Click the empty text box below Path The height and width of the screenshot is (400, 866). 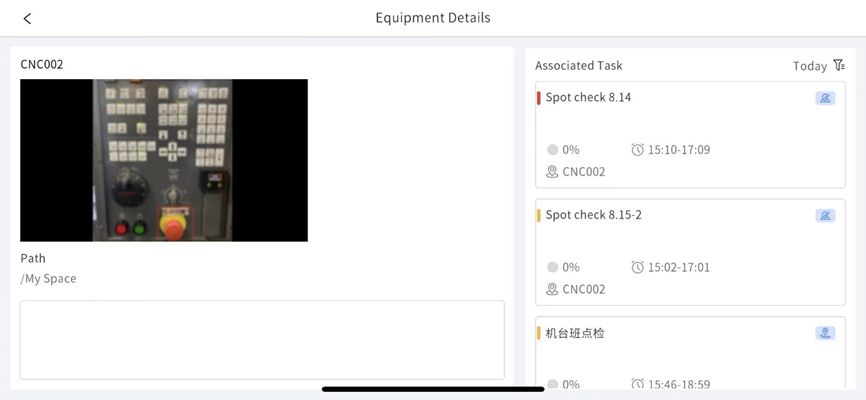coord(262,340)
